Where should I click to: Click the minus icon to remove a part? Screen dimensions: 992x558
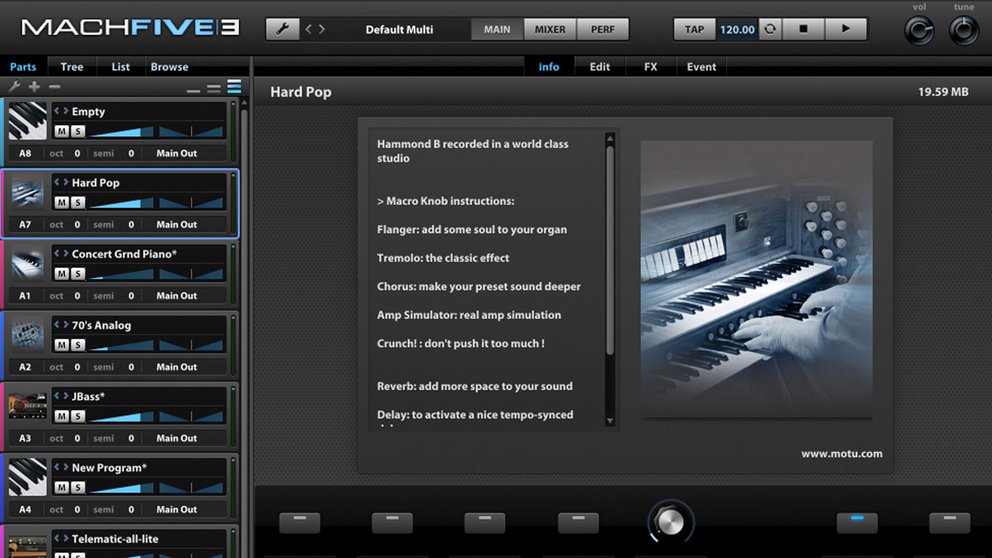coord(54,88)
